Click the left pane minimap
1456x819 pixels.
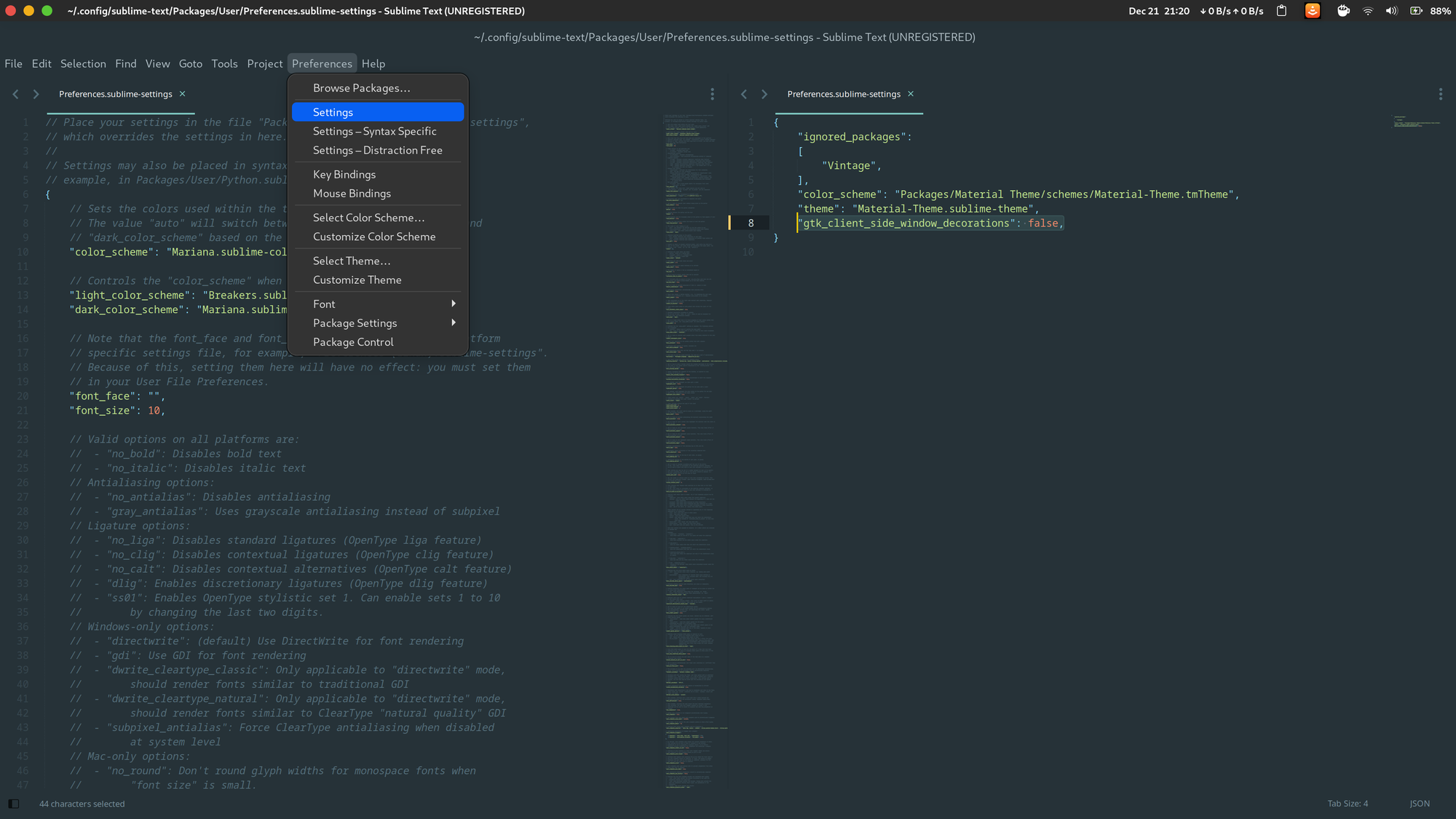click(x=695, y=451)
